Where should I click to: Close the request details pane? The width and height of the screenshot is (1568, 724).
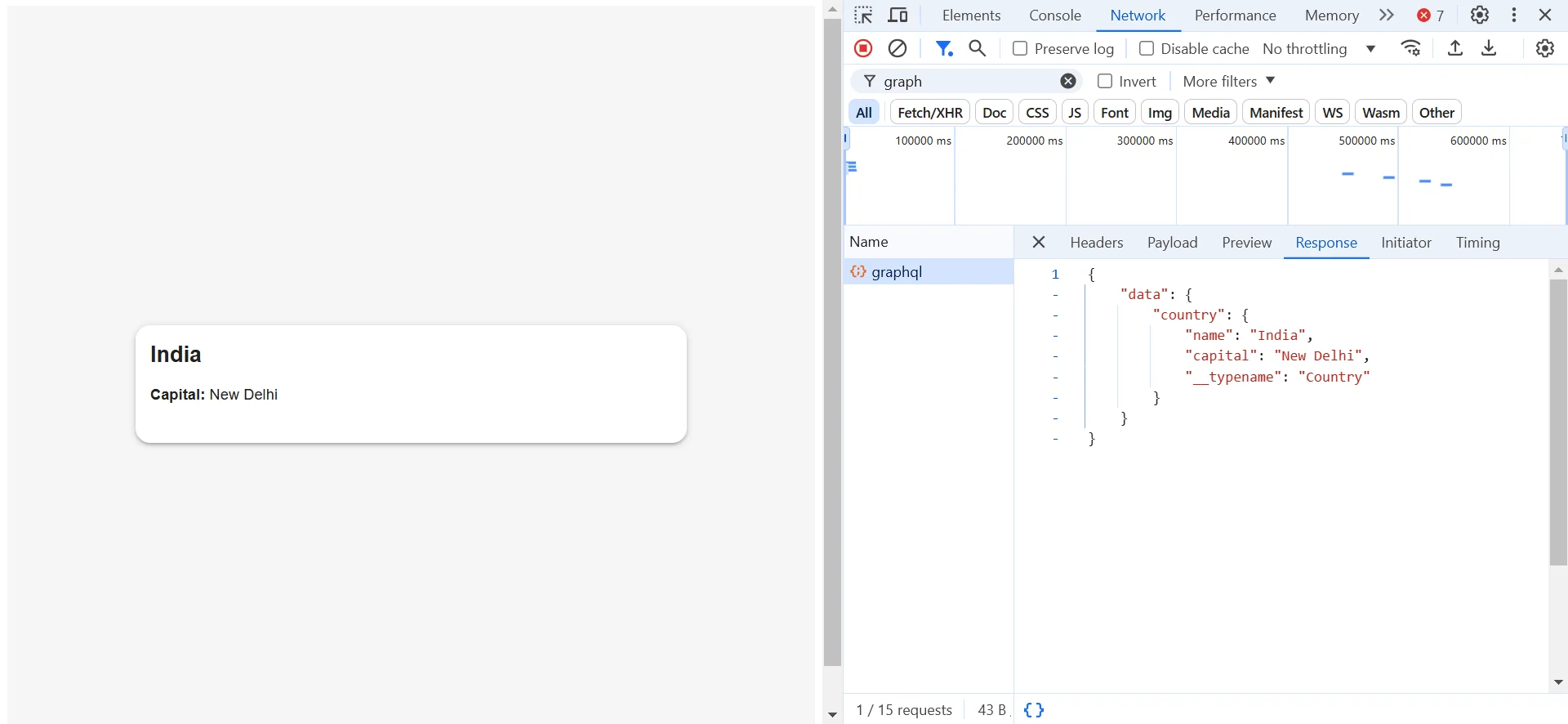point(1039,243)
